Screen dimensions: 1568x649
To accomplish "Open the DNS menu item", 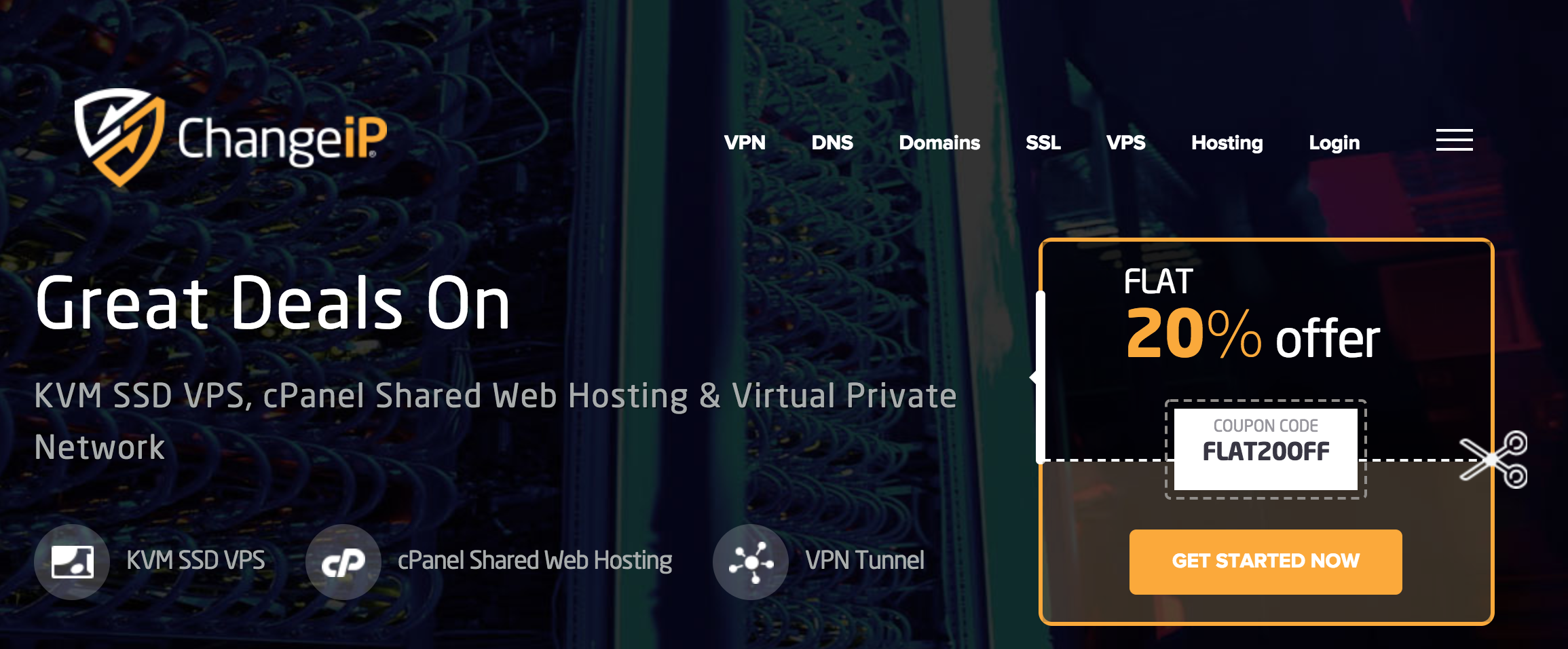I will click(x=832, y=143).
